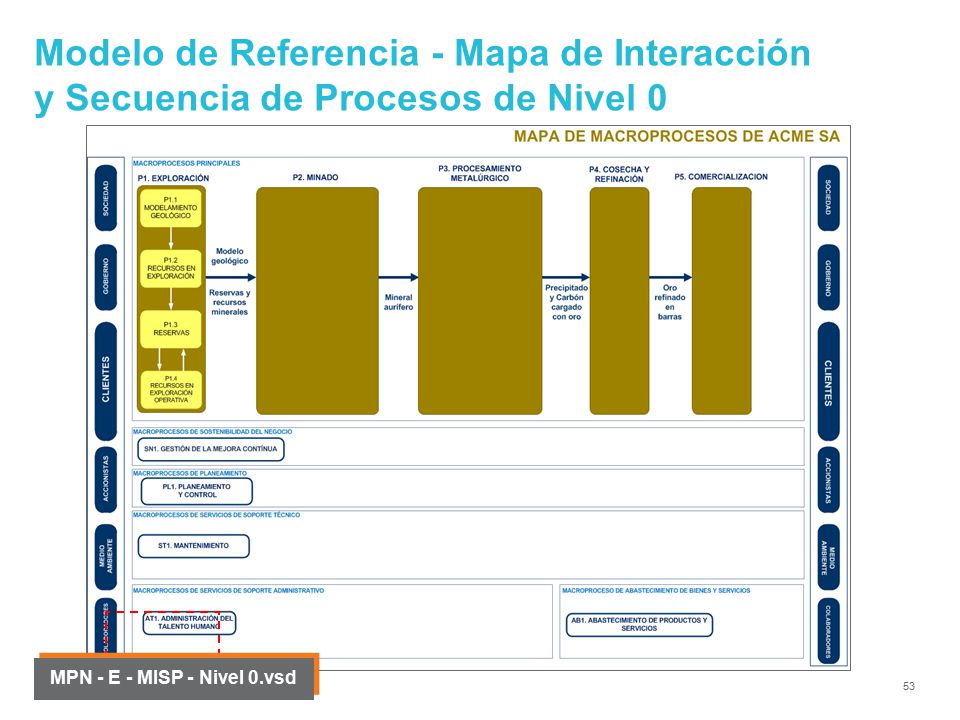
Task: Select AB1. Abastecimiento de Productos y Servicios box
Action: coord(639,624)
